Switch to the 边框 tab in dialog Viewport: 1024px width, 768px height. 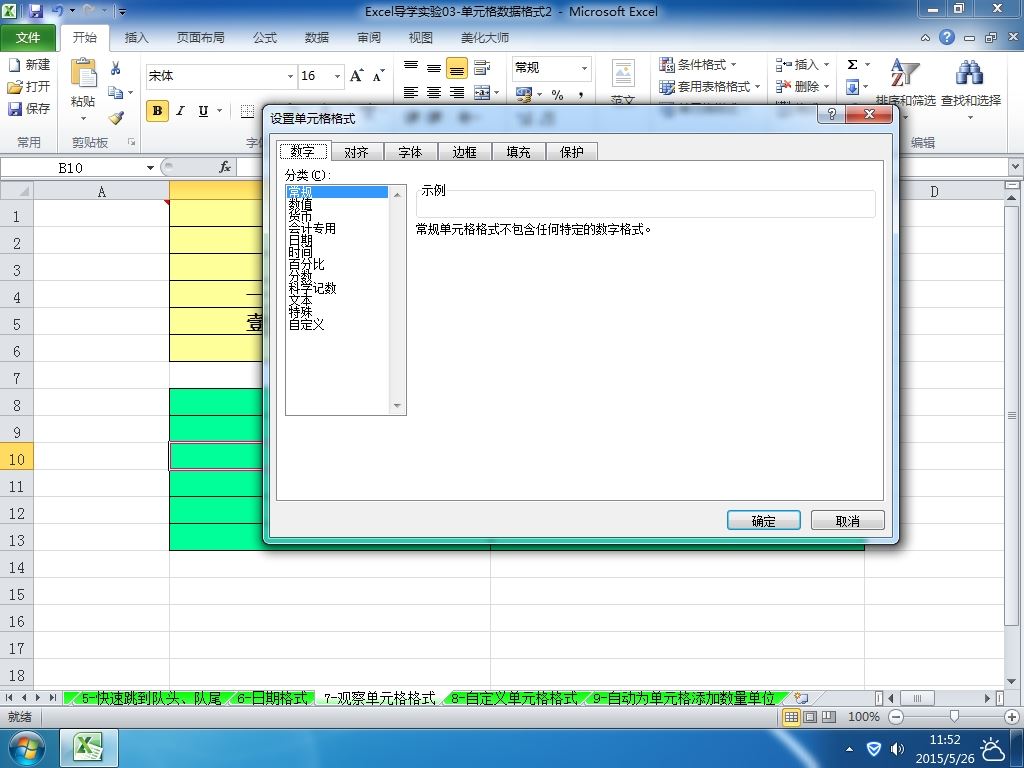[x=464, y=152]
